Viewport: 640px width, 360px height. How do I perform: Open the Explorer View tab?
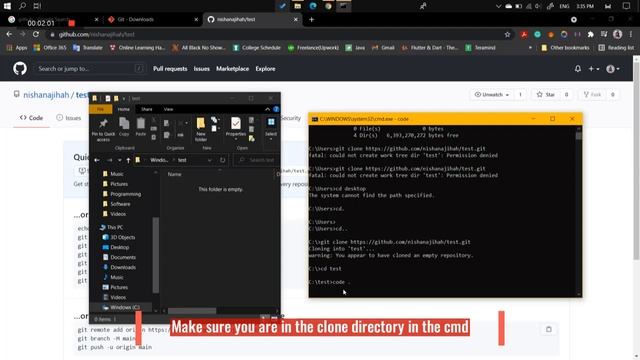[x=168, y=109]
